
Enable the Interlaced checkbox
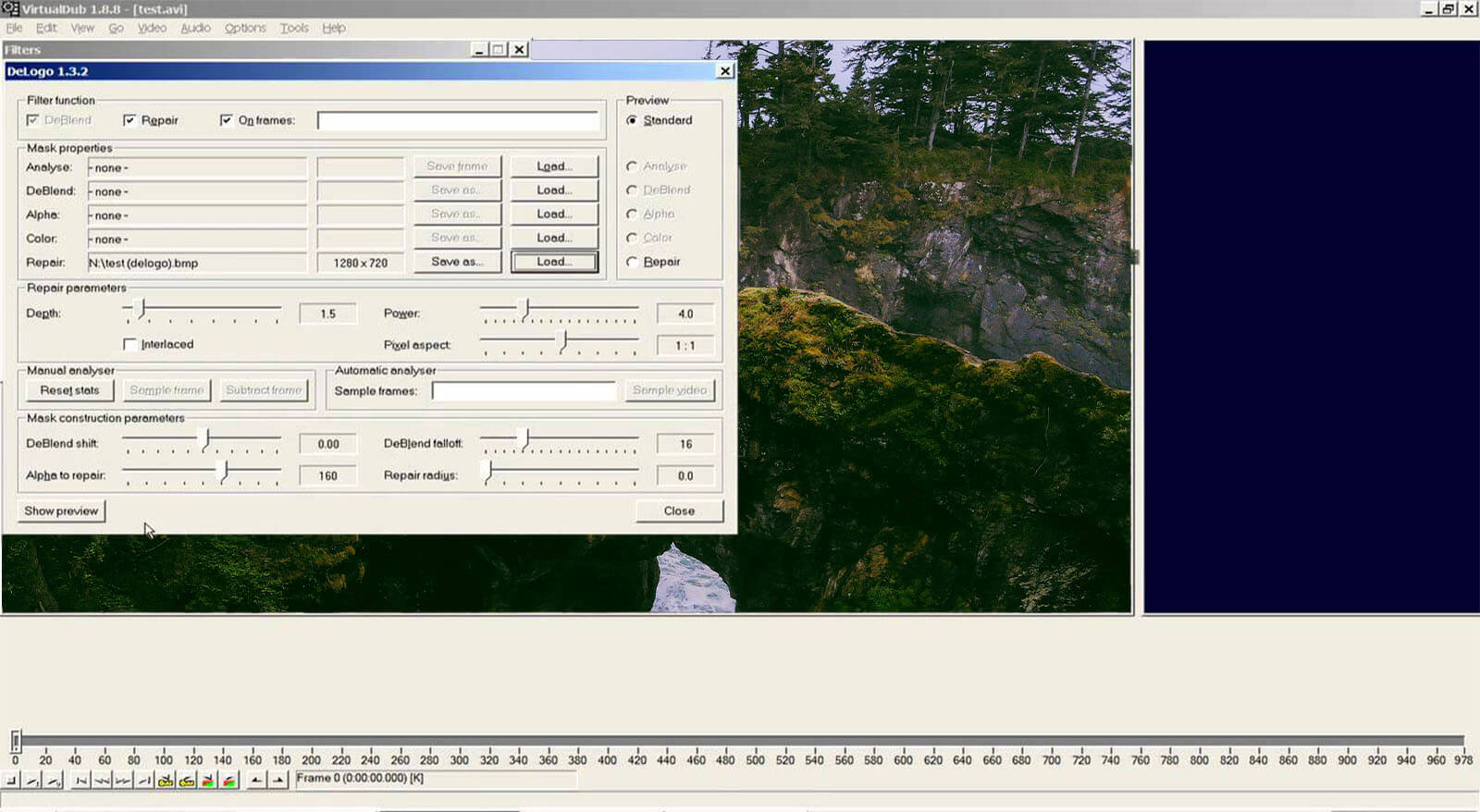pos(129,344)
